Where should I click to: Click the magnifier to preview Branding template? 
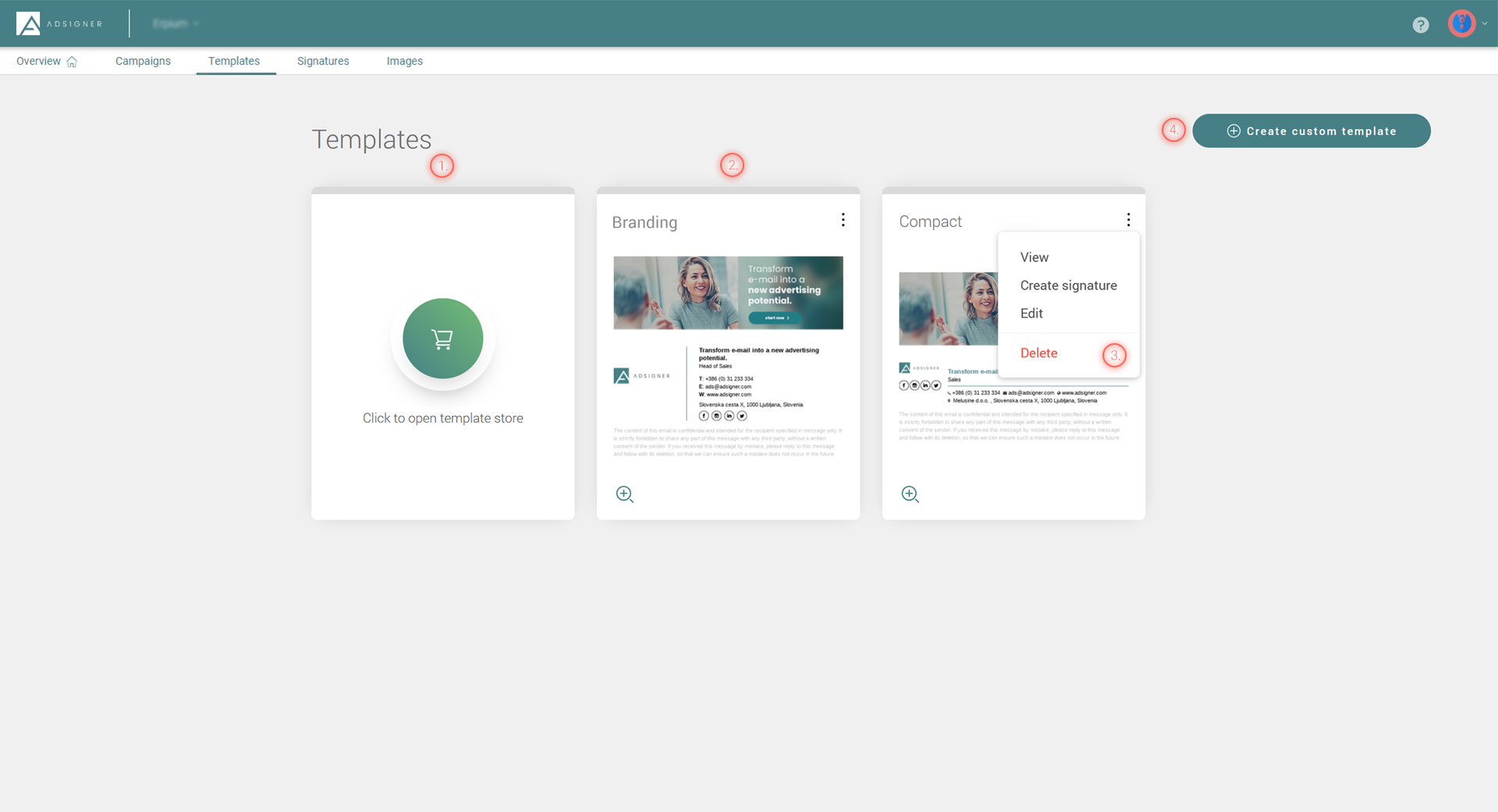pyautogui.click(x=624, y=494)
